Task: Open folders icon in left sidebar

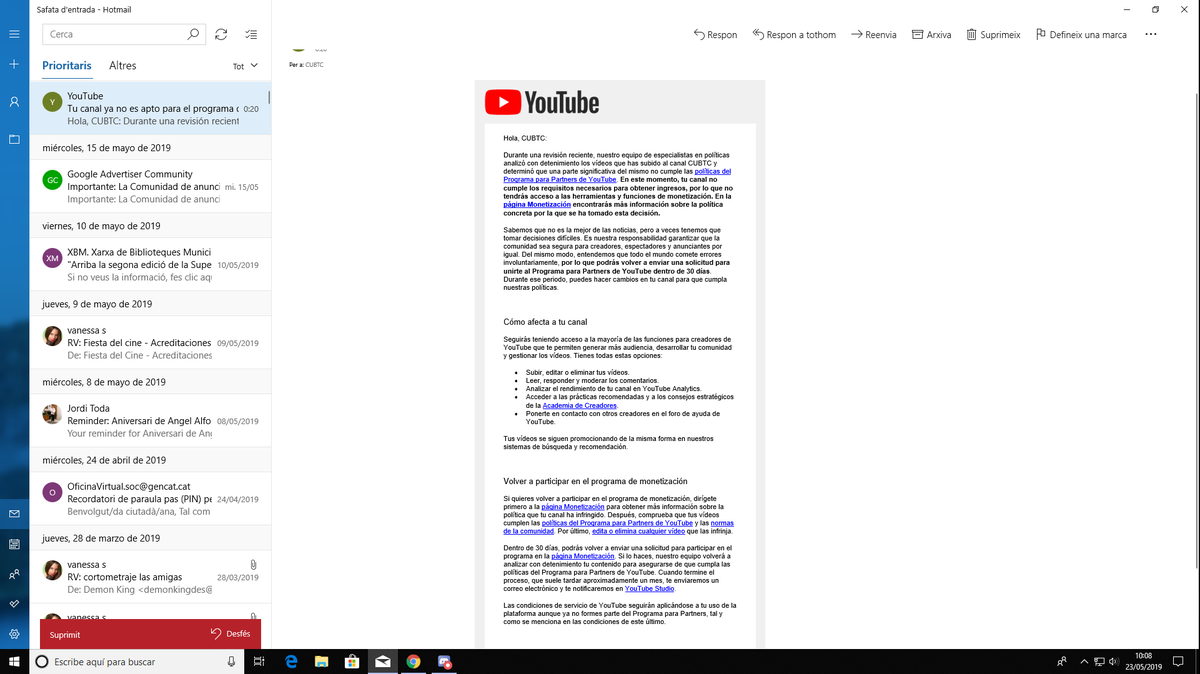Action: click(14, 139)
